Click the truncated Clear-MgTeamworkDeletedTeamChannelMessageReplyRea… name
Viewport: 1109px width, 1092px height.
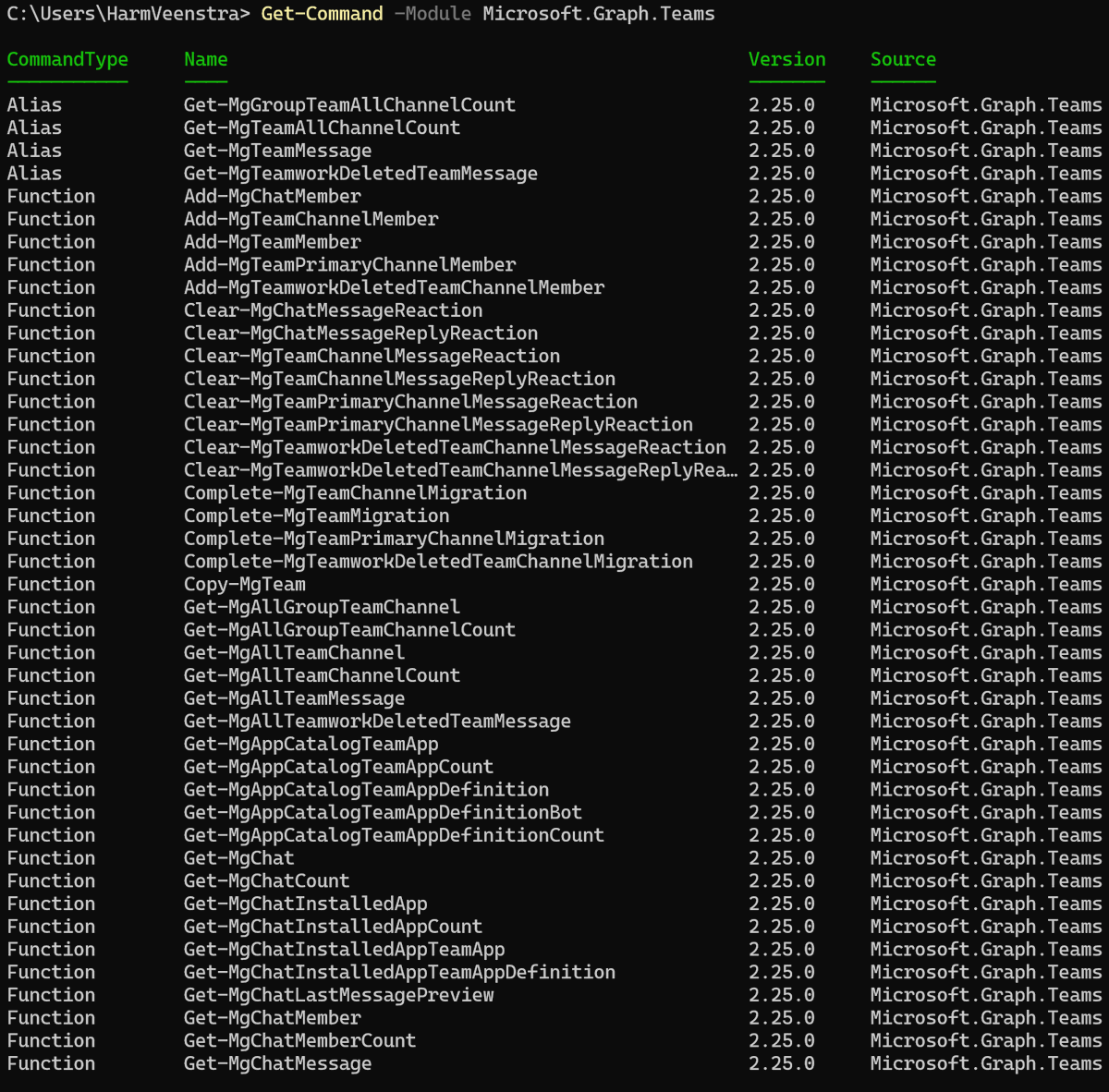coord(461,470)
